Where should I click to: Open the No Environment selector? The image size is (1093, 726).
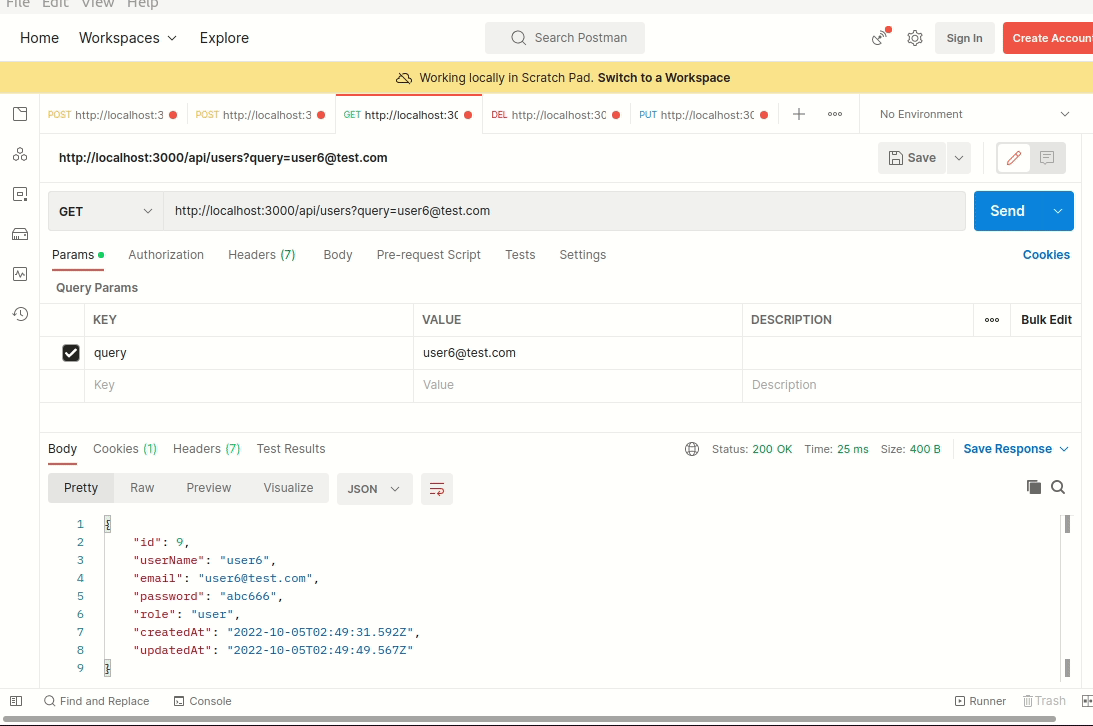973,114
